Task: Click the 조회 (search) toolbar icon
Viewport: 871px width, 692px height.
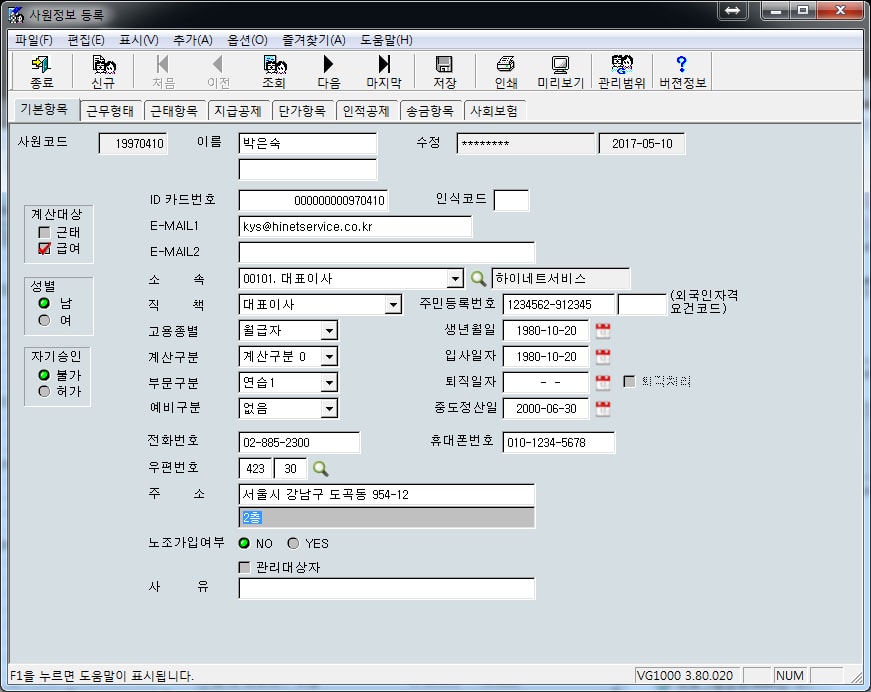Action: [274, 72]
